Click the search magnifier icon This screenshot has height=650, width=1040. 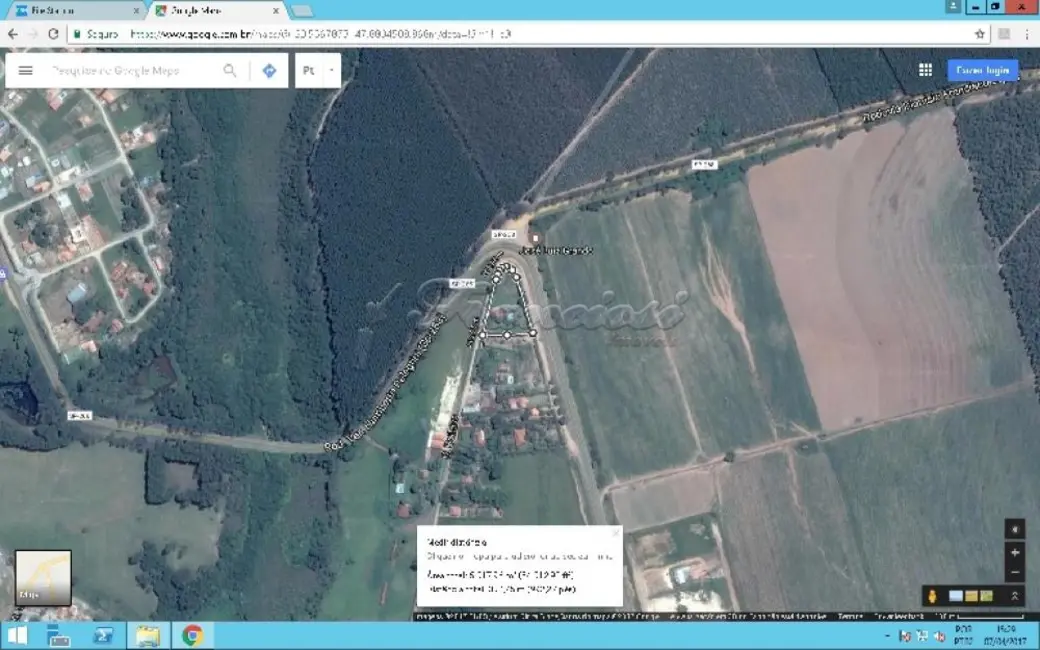click(230, 71)
